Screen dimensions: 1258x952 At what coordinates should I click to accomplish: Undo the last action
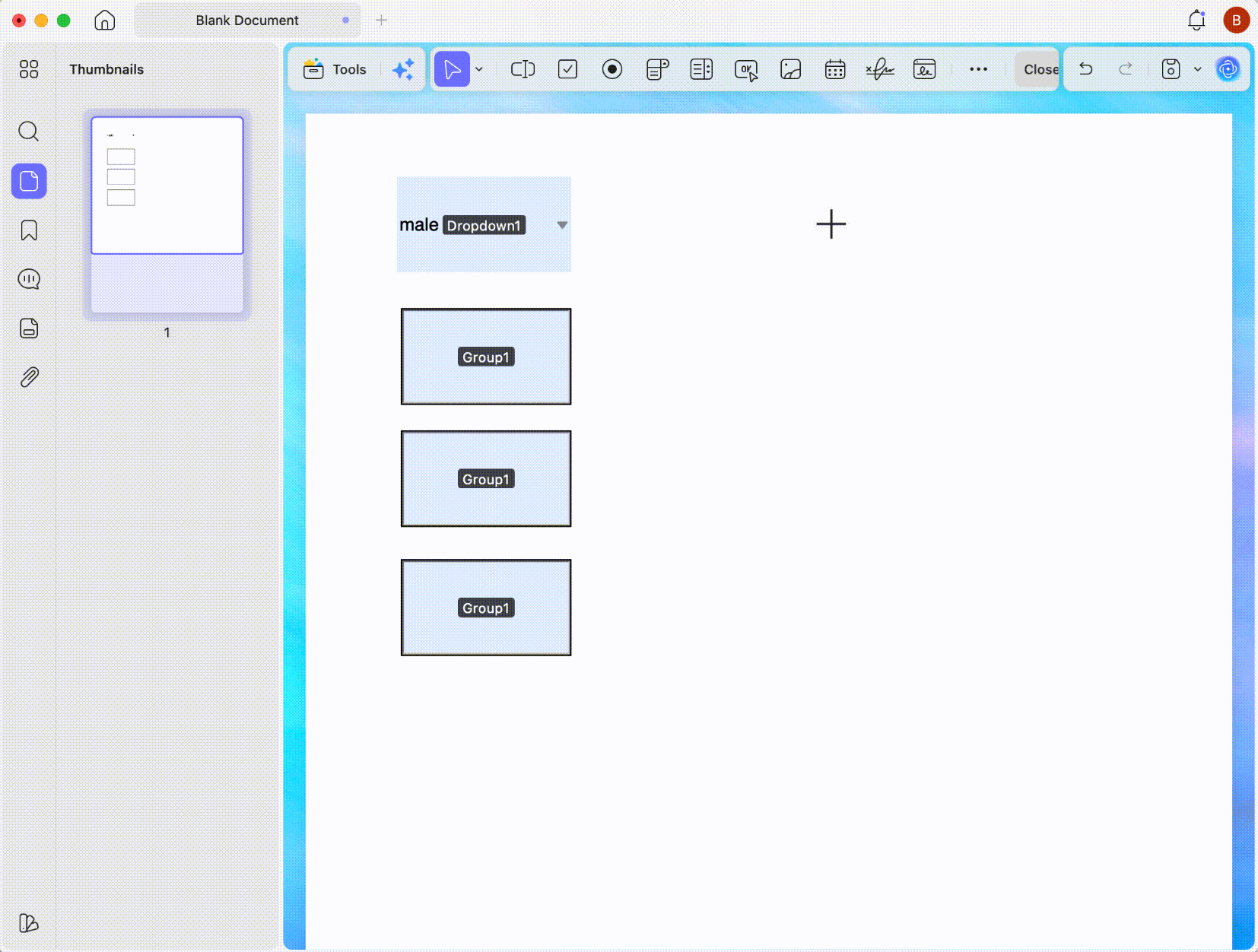point(1086,69)
